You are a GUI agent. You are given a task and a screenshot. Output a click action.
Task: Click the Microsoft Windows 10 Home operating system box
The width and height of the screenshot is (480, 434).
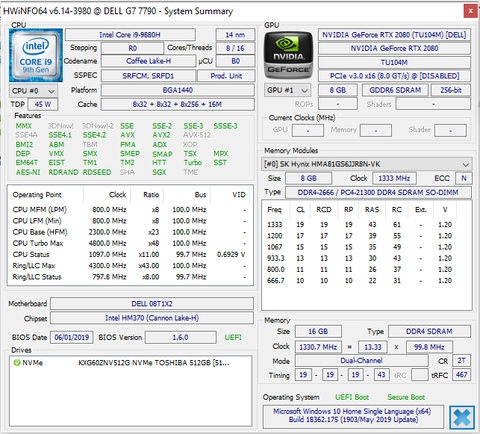point(353,416)
